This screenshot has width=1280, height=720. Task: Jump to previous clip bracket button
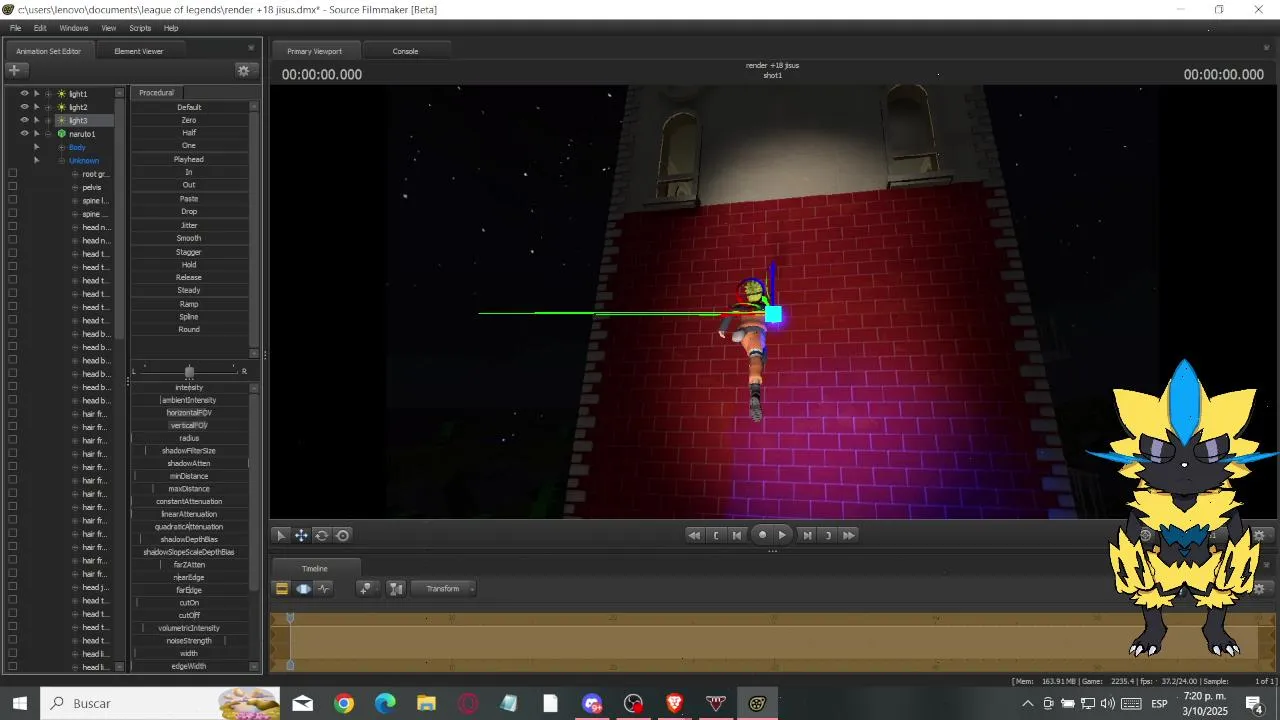tap(716, 535)
